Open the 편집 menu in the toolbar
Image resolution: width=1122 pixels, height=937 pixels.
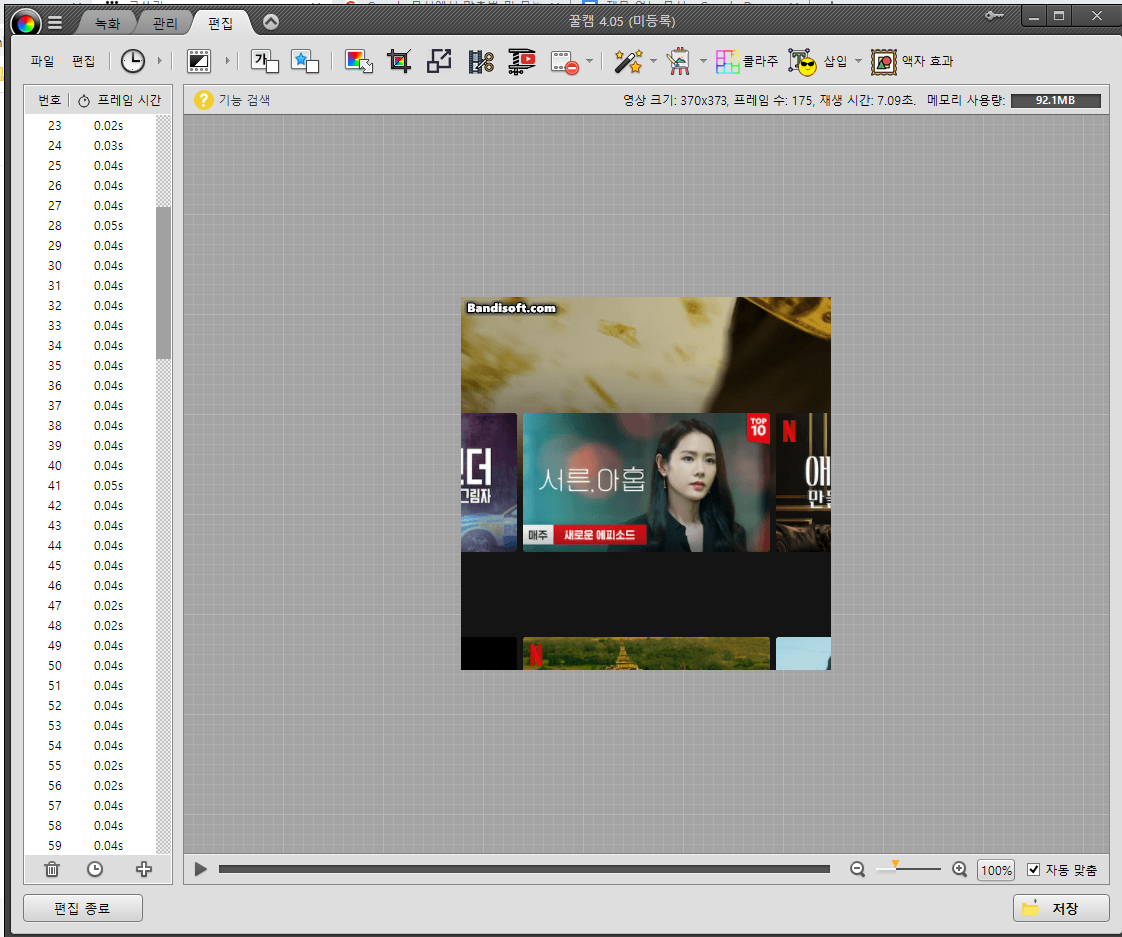[x=84, y=61]
